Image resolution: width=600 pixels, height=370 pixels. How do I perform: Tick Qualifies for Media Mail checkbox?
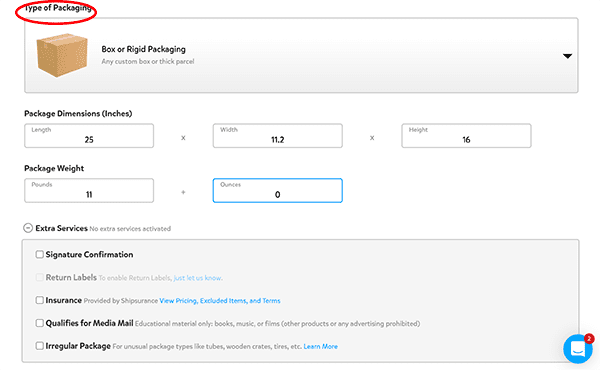click(39, 323)
